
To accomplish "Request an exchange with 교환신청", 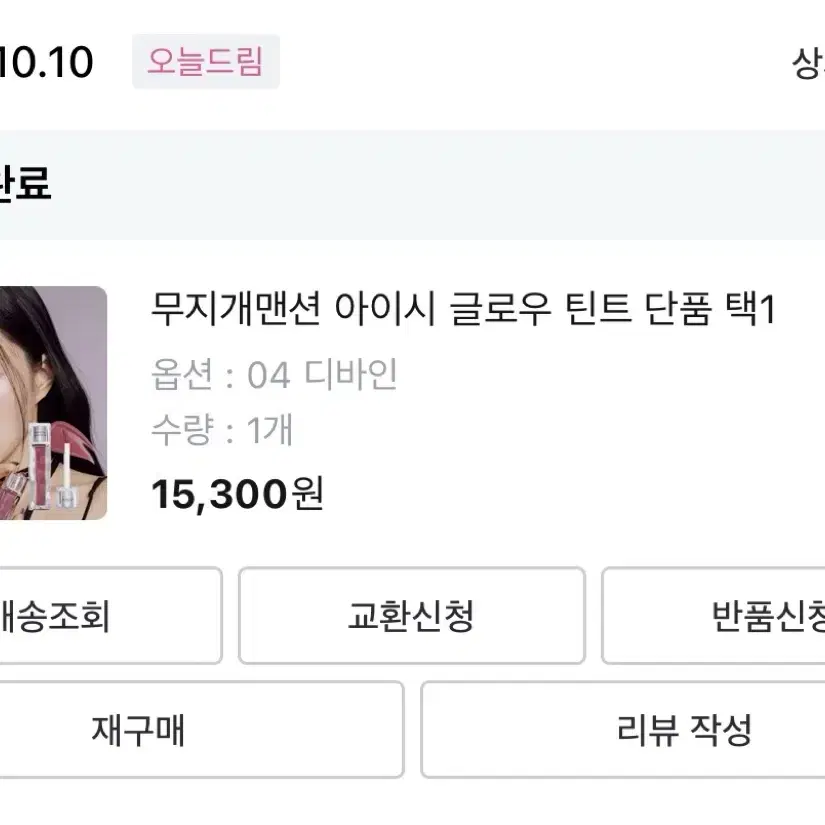I will 411,615.
